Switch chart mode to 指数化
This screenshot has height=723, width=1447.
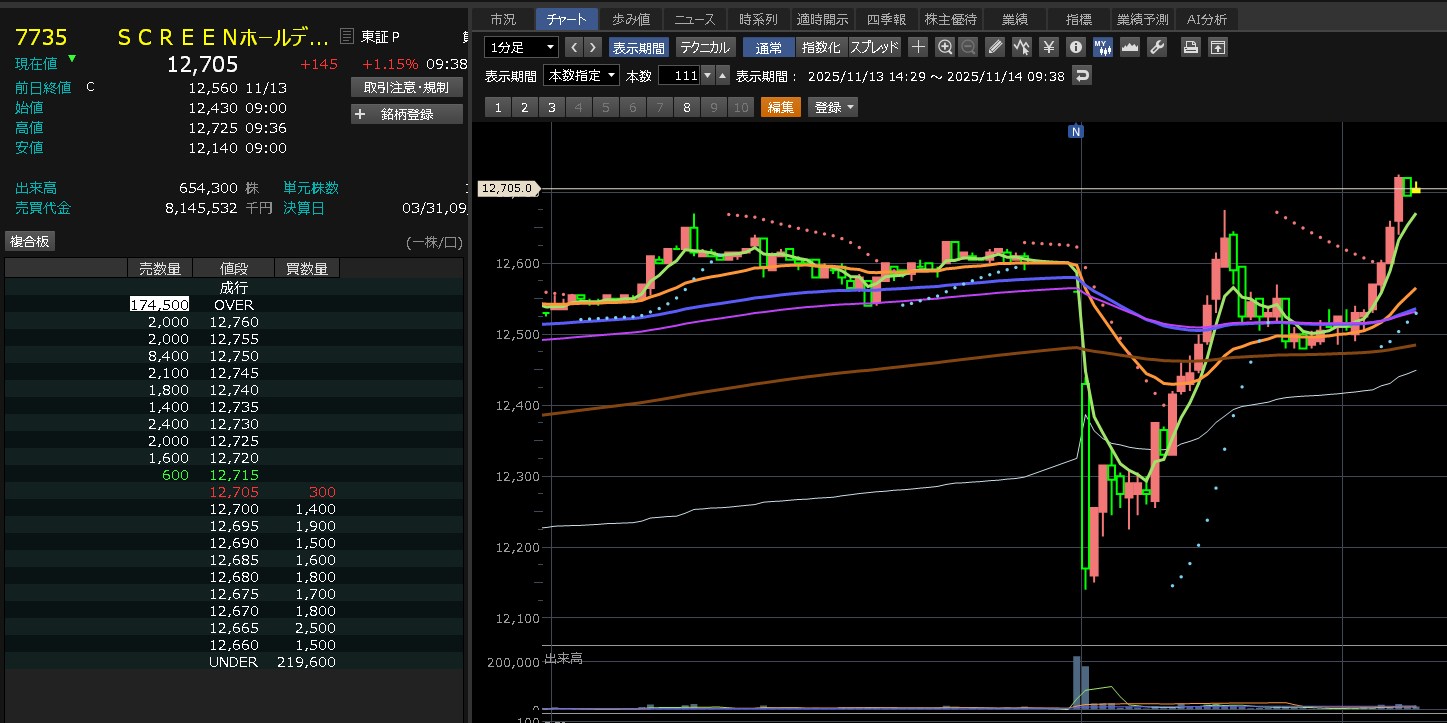click(822, 47)
